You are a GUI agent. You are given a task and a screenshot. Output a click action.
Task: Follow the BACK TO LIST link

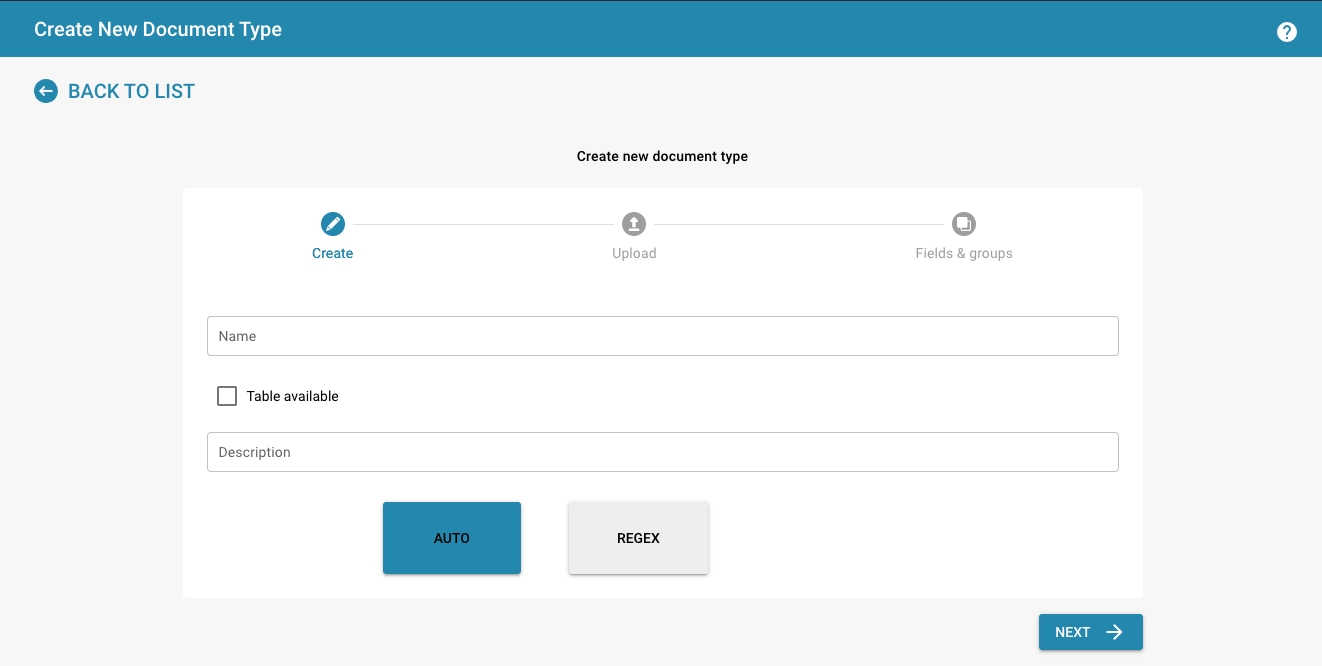[131, 91]
